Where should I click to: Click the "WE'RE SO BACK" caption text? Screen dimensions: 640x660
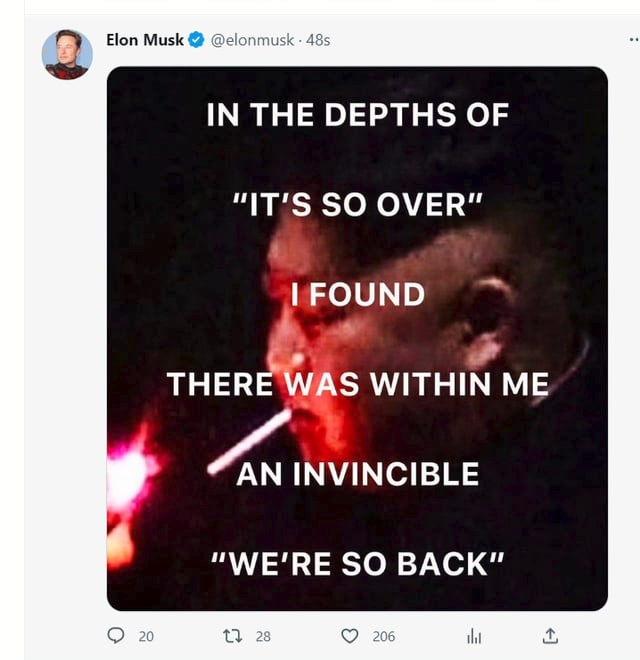(x=357, y=564)
